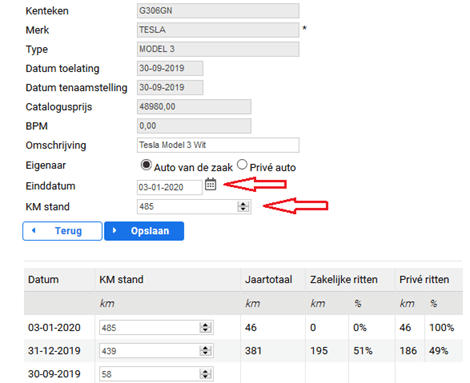Click the Catalogusprijs field 48980,00
This screenshot has width=470, height=383.
click(194, 107)
